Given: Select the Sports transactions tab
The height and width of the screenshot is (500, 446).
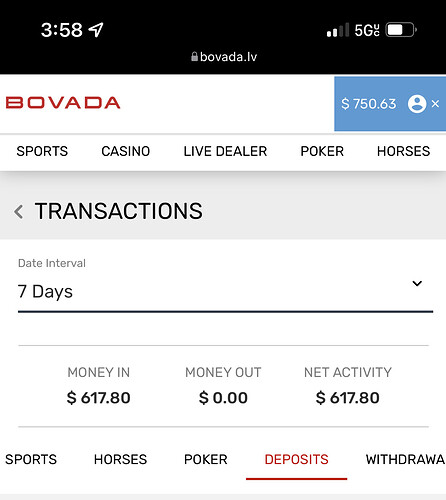Looking at the screenshot, I should [x=31, y=460].
